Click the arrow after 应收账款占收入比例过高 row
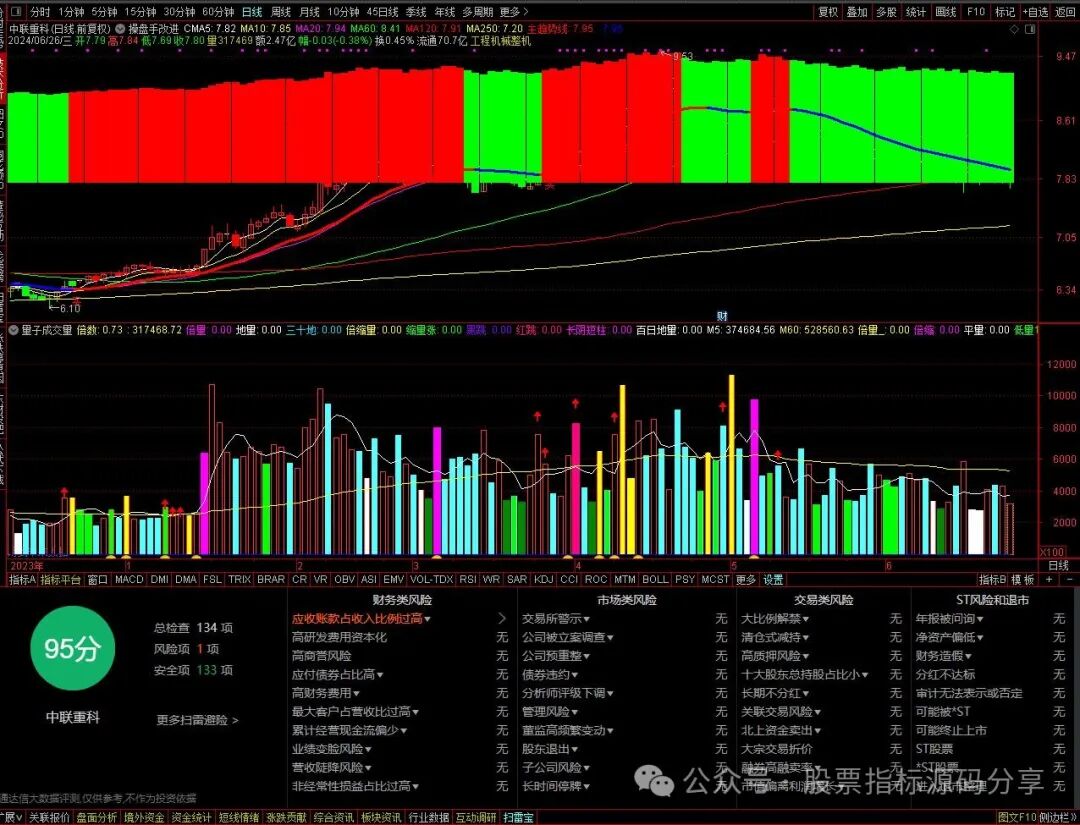 tap(502, 618)
